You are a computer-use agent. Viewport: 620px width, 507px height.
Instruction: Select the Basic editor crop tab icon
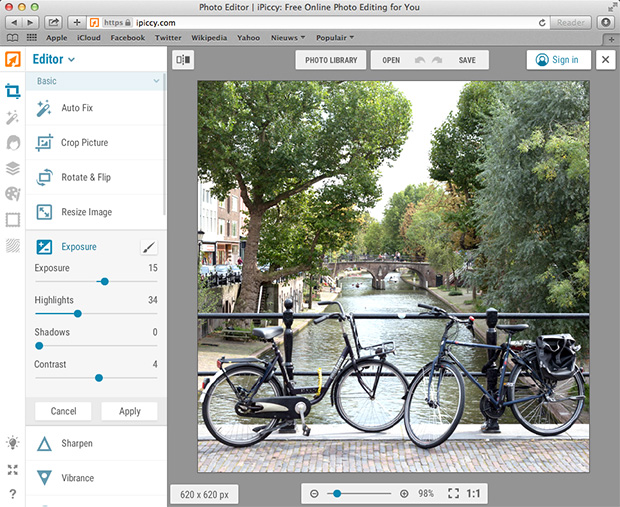pos(13,91)
